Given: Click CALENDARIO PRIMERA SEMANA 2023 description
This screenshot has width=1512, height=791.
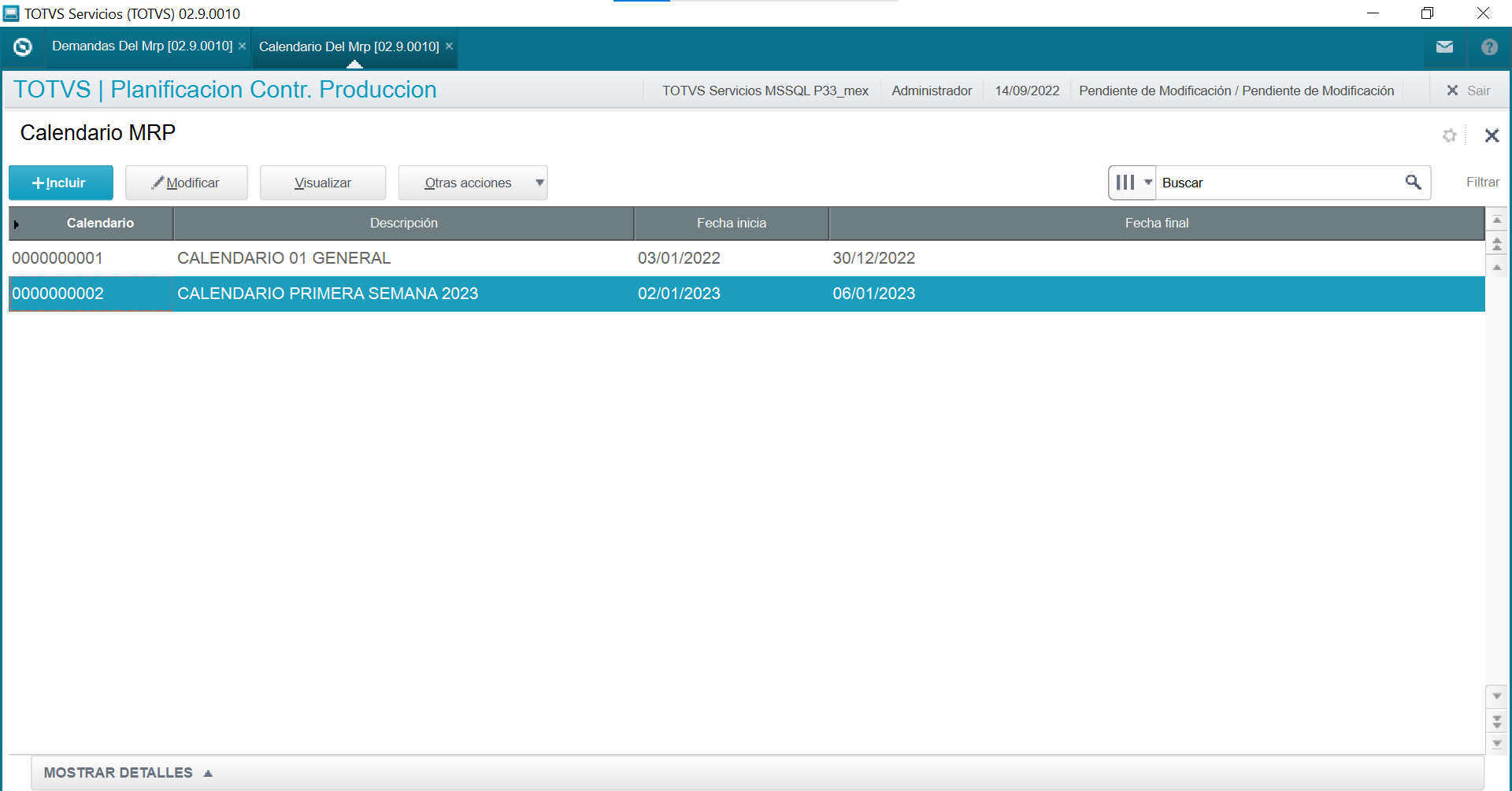Looking at the screenshot, I should click(x=328, y=294).
